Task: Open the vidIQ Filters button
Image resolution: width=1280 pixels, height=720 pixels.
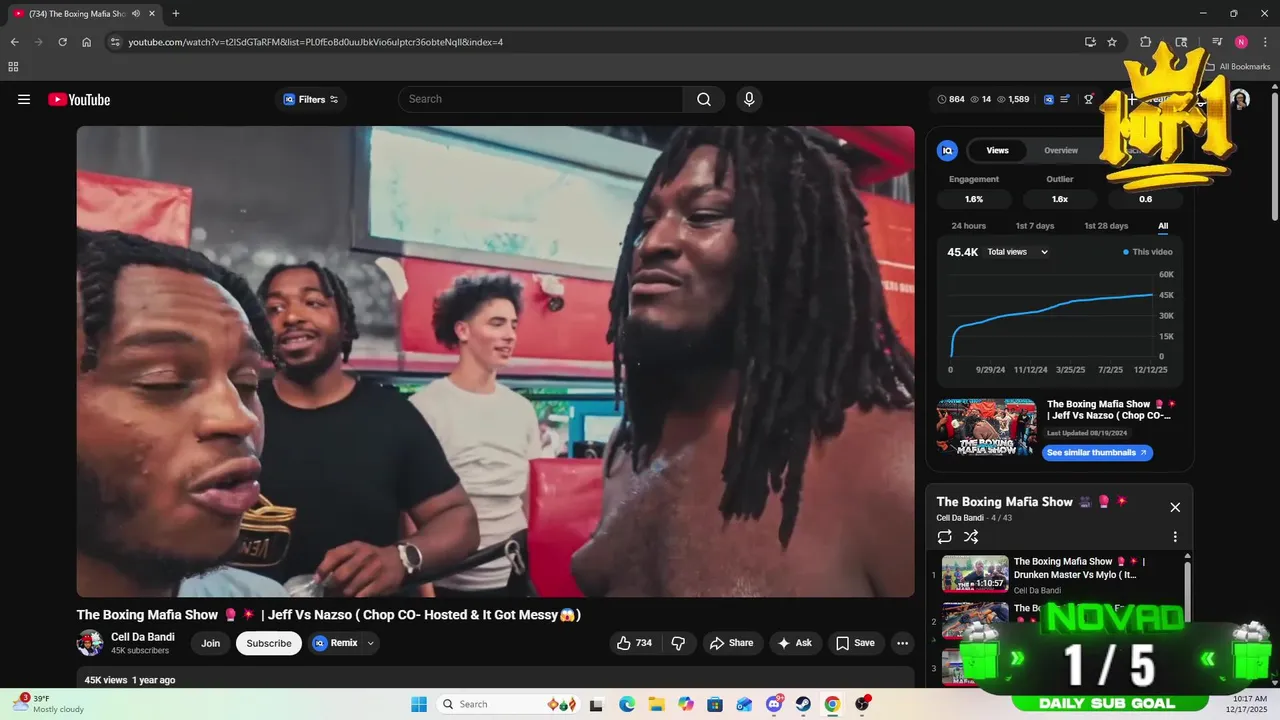Action: 311,99
